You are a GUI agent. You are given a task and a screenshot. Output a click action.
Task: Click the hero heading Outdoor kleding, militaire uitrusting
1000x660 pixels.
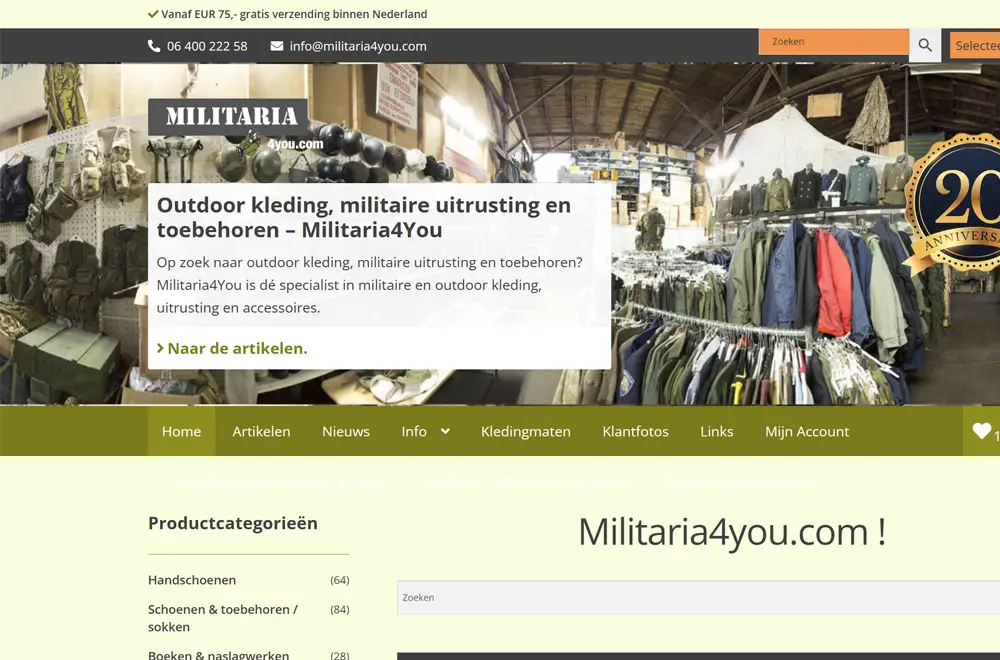coord(364,217)
